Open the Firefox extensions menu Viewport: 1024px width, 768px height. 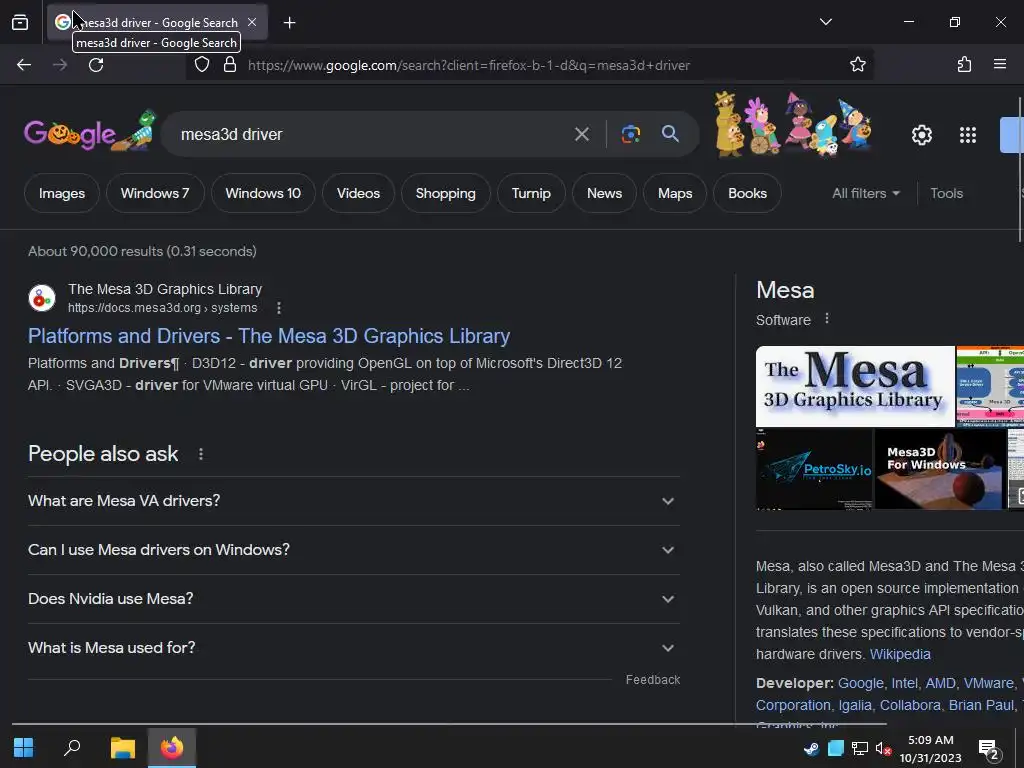coord(964,64)
